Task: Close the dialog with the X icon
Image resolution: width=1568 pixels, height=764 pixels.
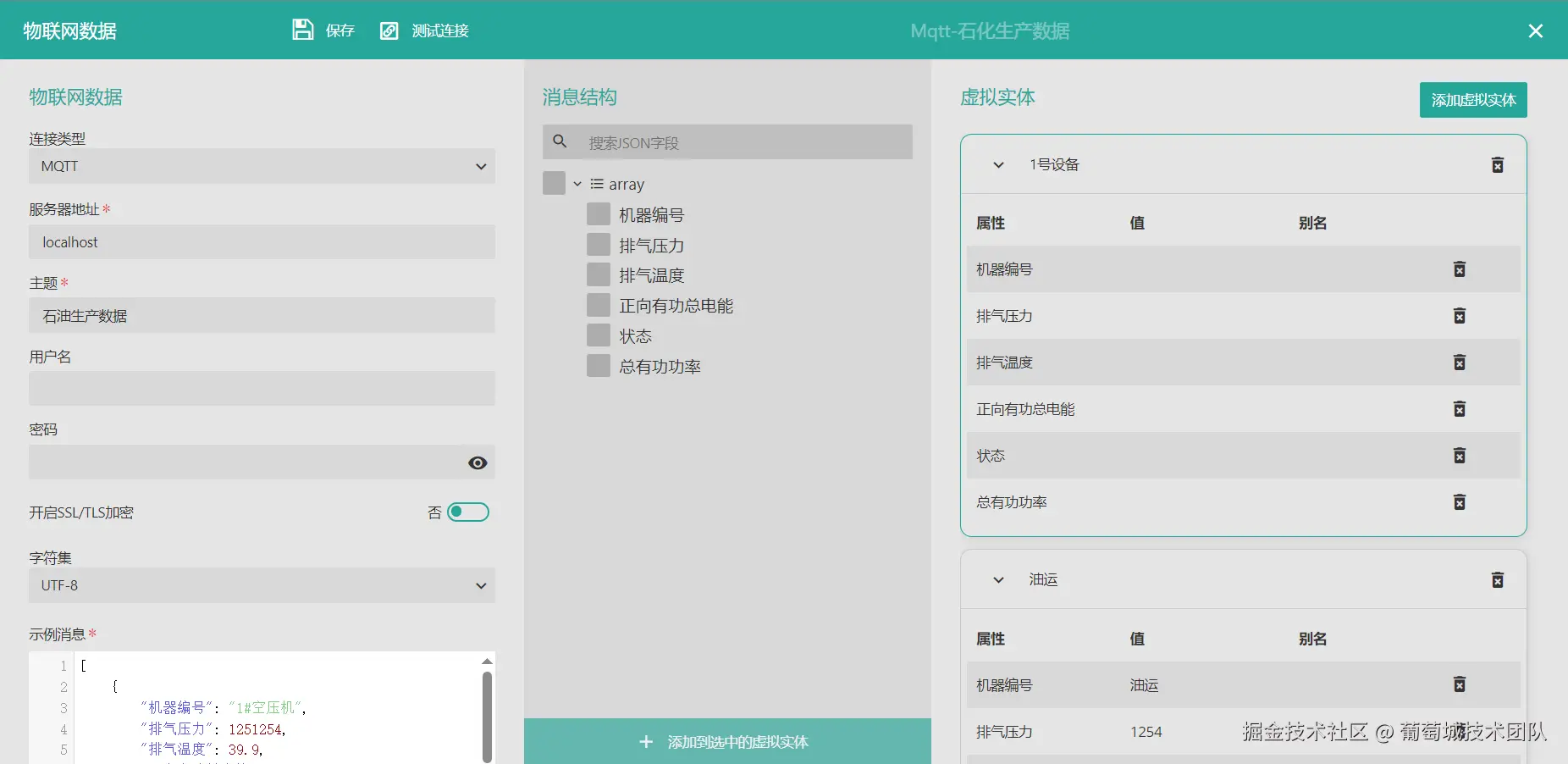Action: tap(1535, 31)
